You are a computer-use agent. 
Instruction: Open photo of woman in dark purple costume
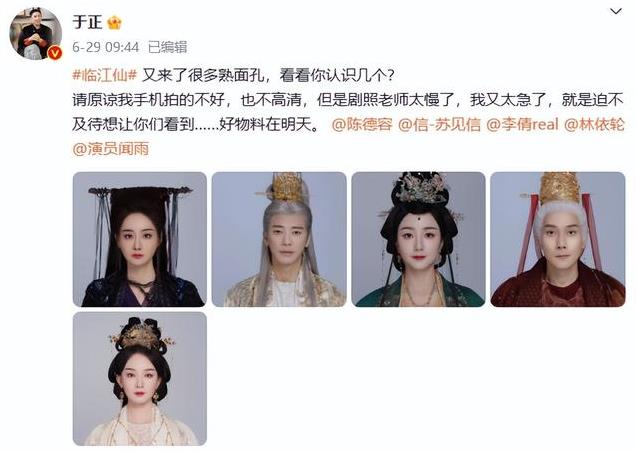(x=140, y=239)
